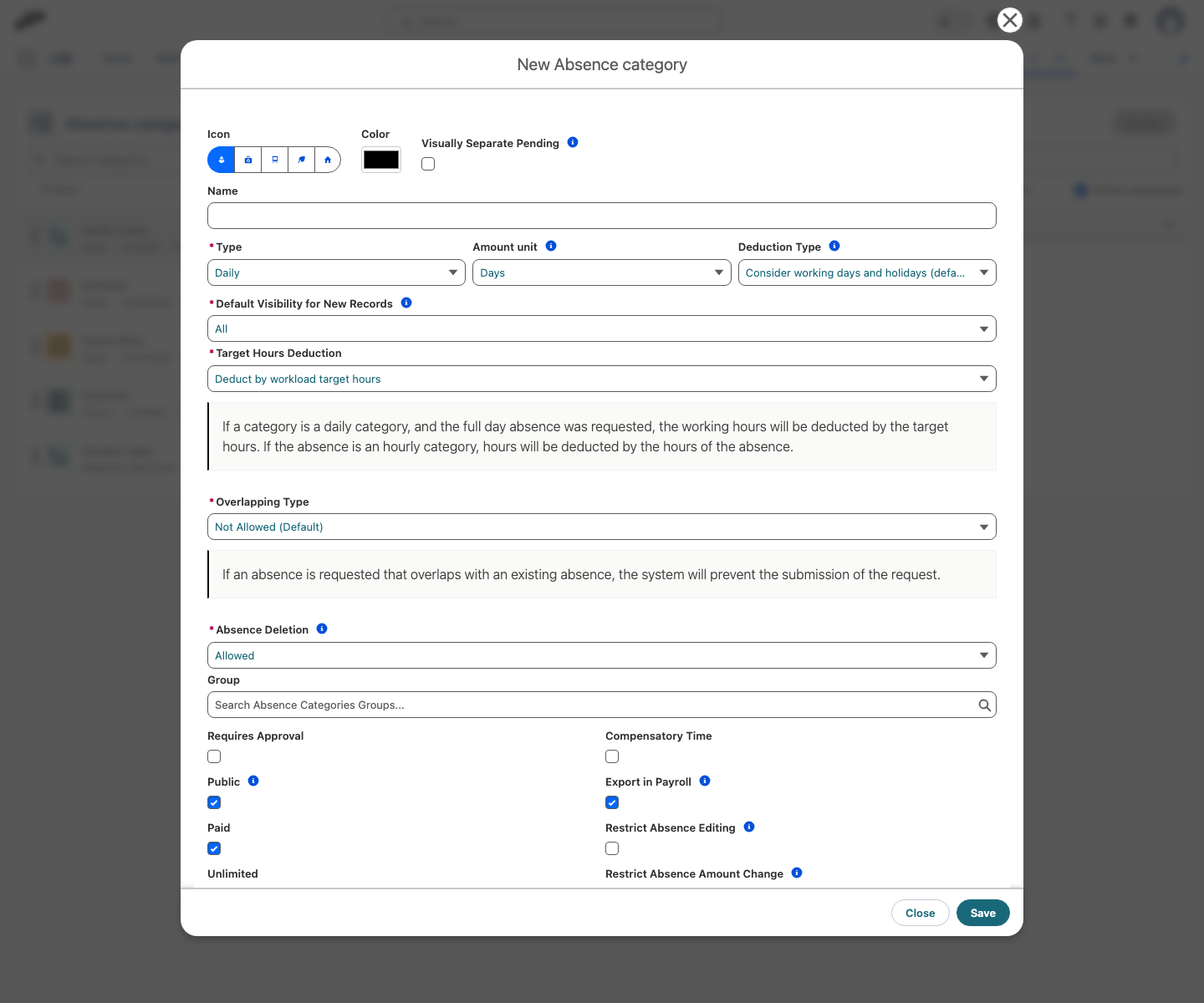Open the Default Visibility dropdown set to All
The height and width of the screenshot is (1003, 1204).
602,328
